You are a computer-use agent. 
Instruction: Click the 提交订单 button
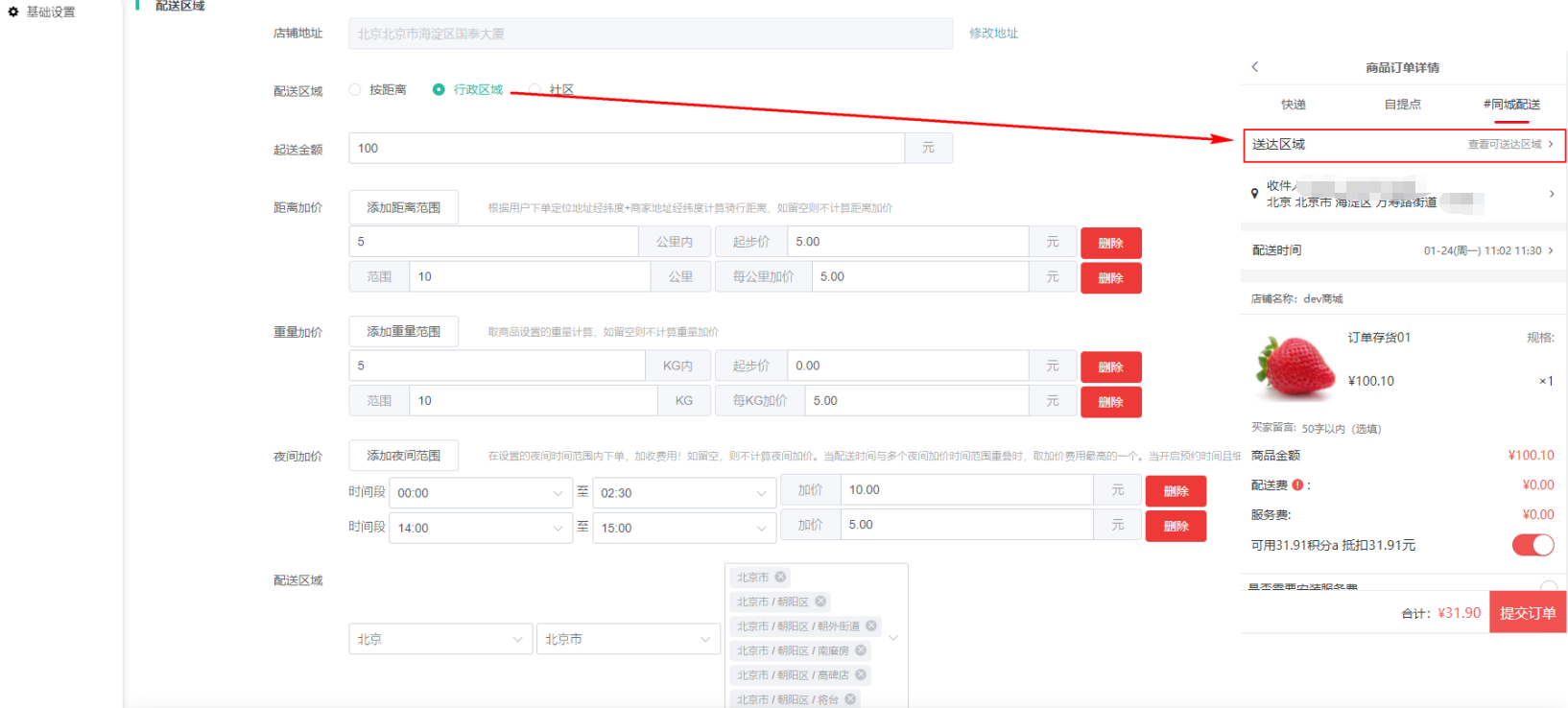pyautogui.click(x=1527, y=613)
